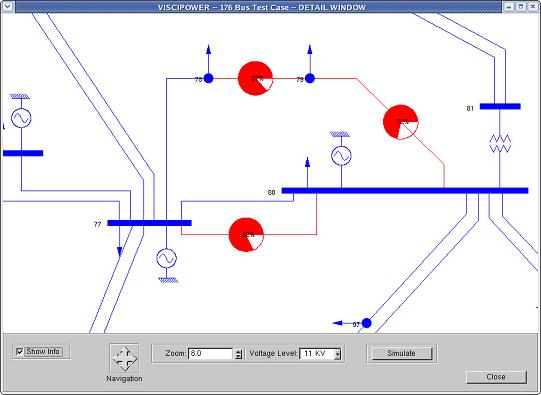Select the bus 80 horizontal bar
Viewport: 541px width, 395px height.
click(405, 190)
